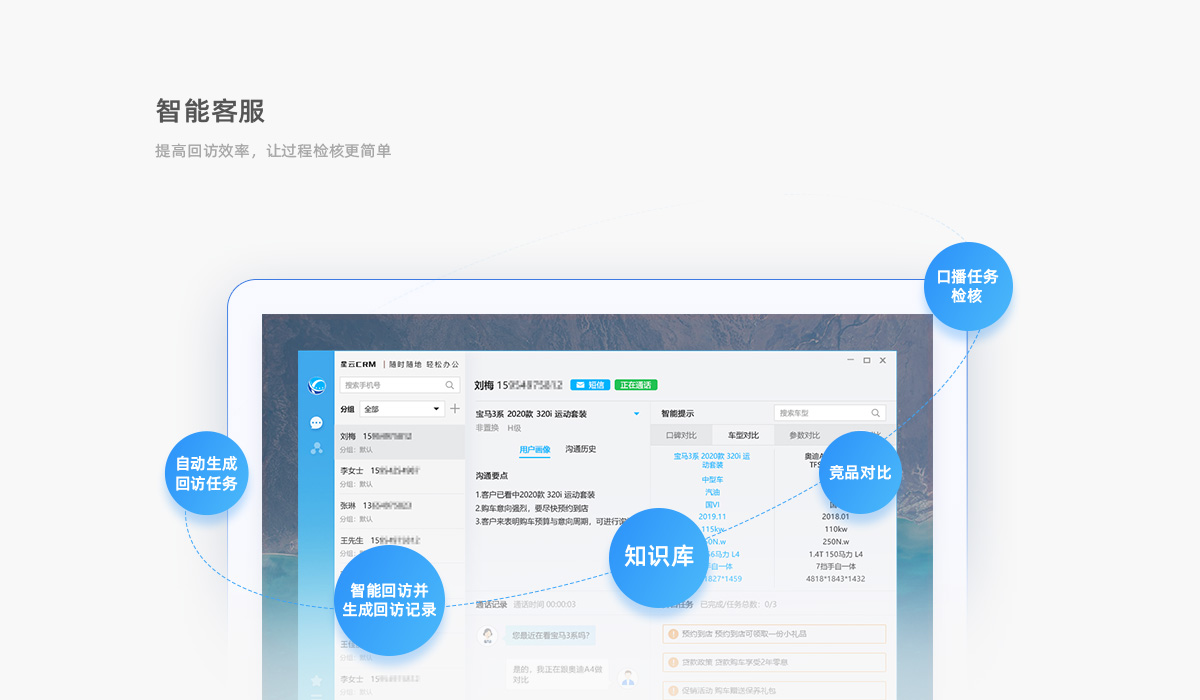Click the 4818*1843*1432 dimensions cell
The width and height of the screenshot is (1200, 700).
coord(836,579)
